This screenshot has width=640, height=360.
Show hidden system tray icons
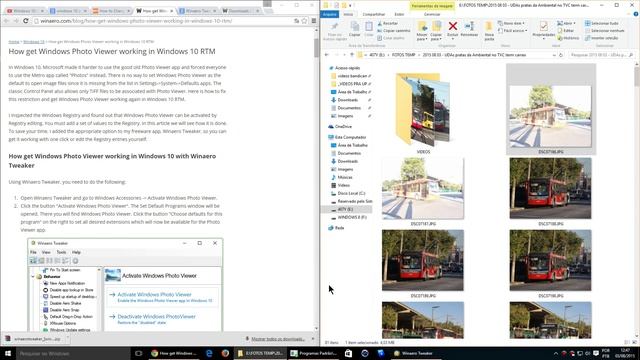click(556, 353)
